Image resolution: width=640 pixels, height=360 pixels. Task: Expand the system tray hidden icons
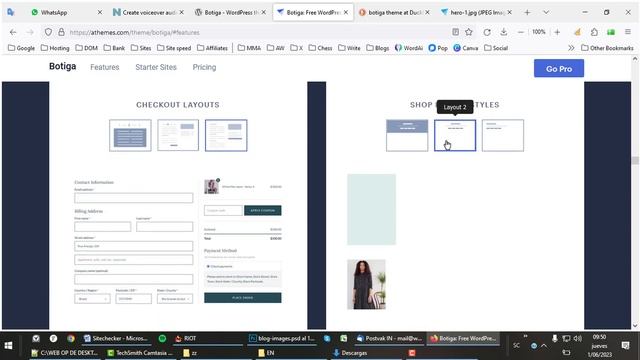pos(544,346)
